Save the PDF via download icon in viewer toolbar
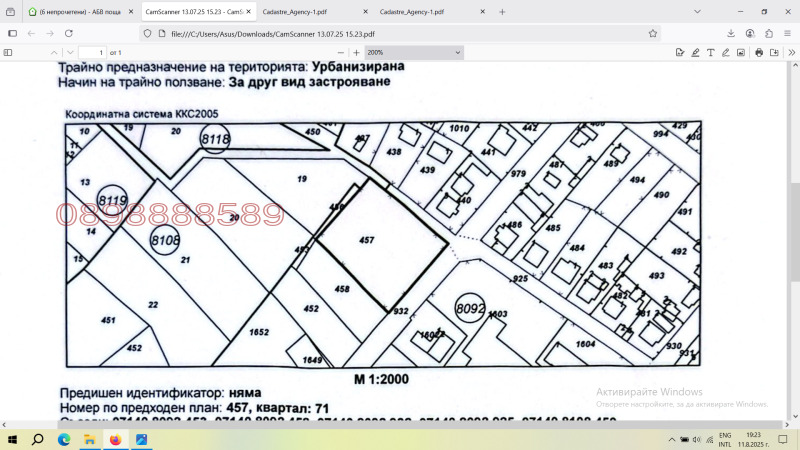The width and height of the screenshot is (800, 450). 774,53
